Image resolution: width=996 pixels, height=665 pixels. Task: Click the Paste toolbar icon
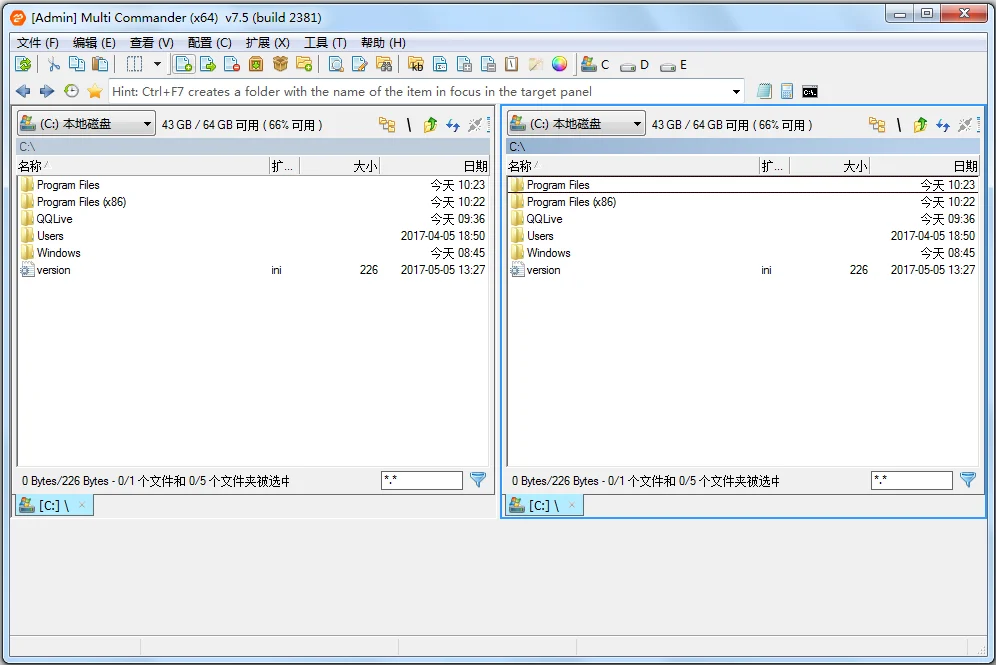click(x=105, y=64)
